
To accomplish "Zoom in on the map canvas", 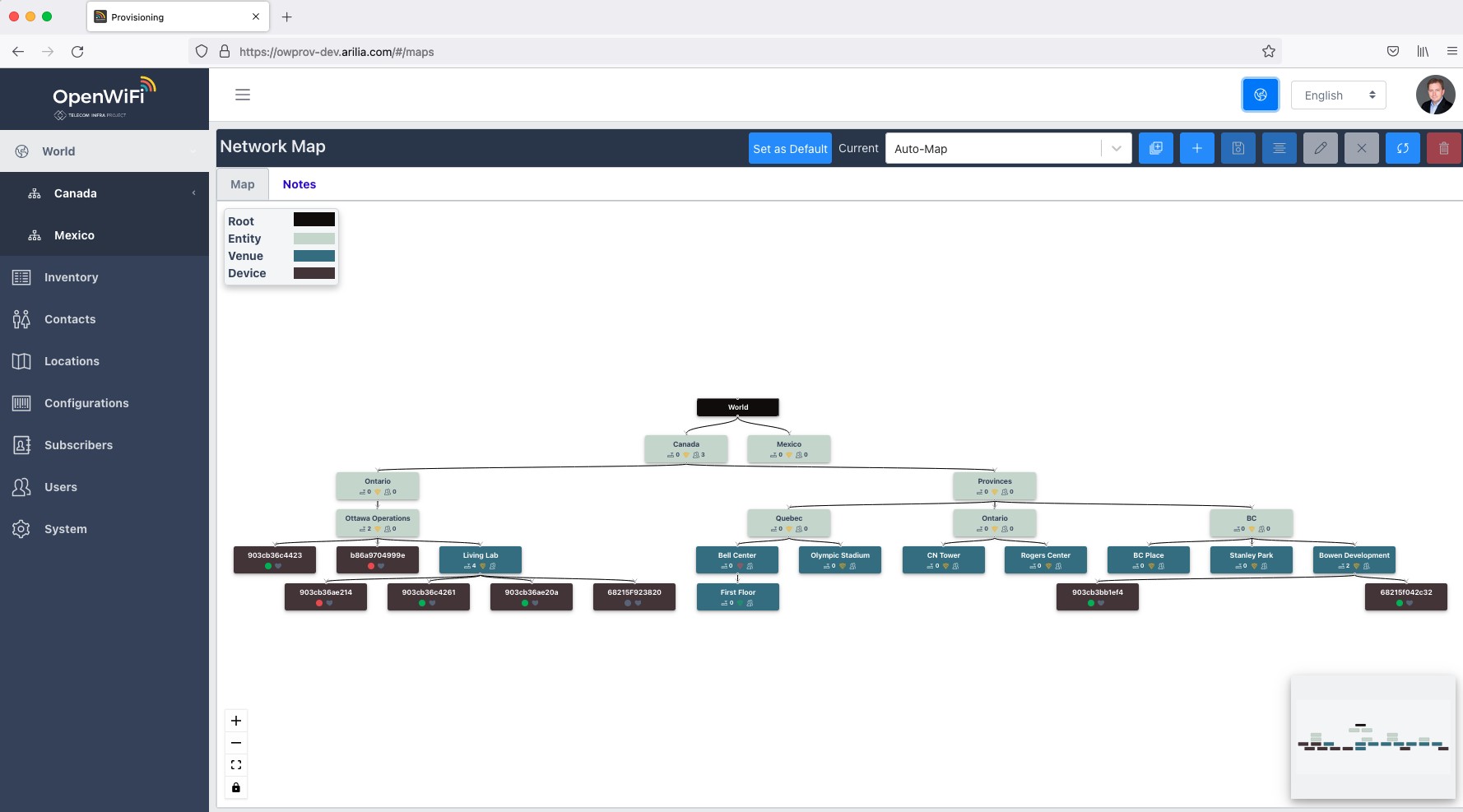I will 236,721.
